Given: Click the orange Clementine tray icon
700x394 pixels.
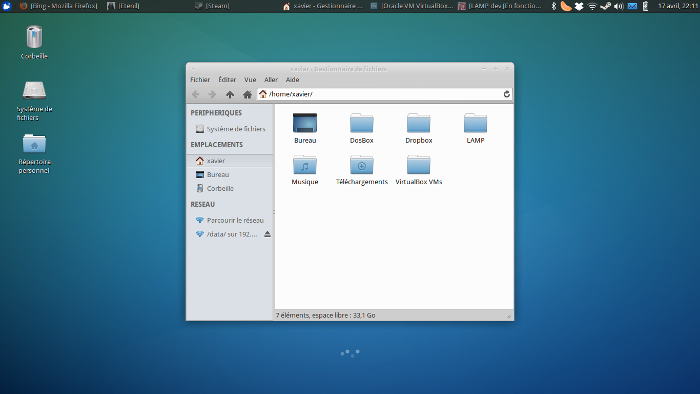Looking at the screenshot, I should tap(566, 6).
